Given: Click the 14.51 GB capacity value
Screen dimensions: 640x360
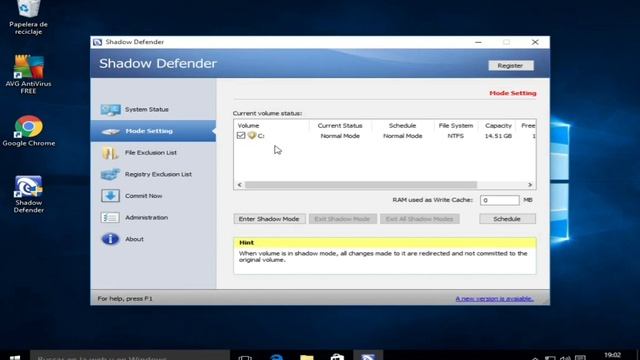Looking at the screenshot, I should pos(498,136).
